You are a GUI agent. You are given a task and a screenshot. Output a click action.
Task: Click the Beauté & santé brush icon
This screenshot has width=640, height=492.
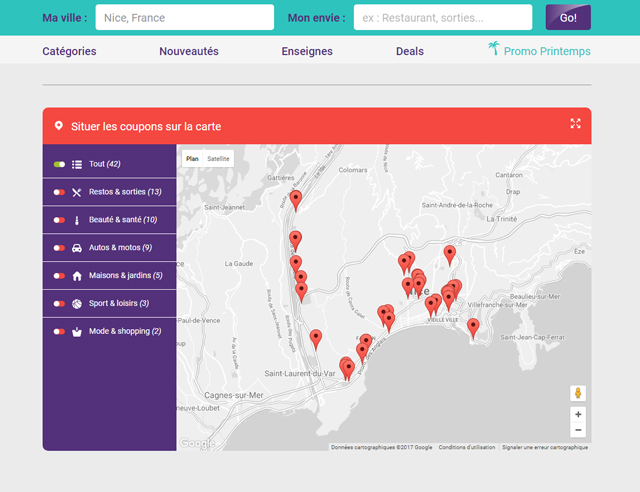coord(77,220)
